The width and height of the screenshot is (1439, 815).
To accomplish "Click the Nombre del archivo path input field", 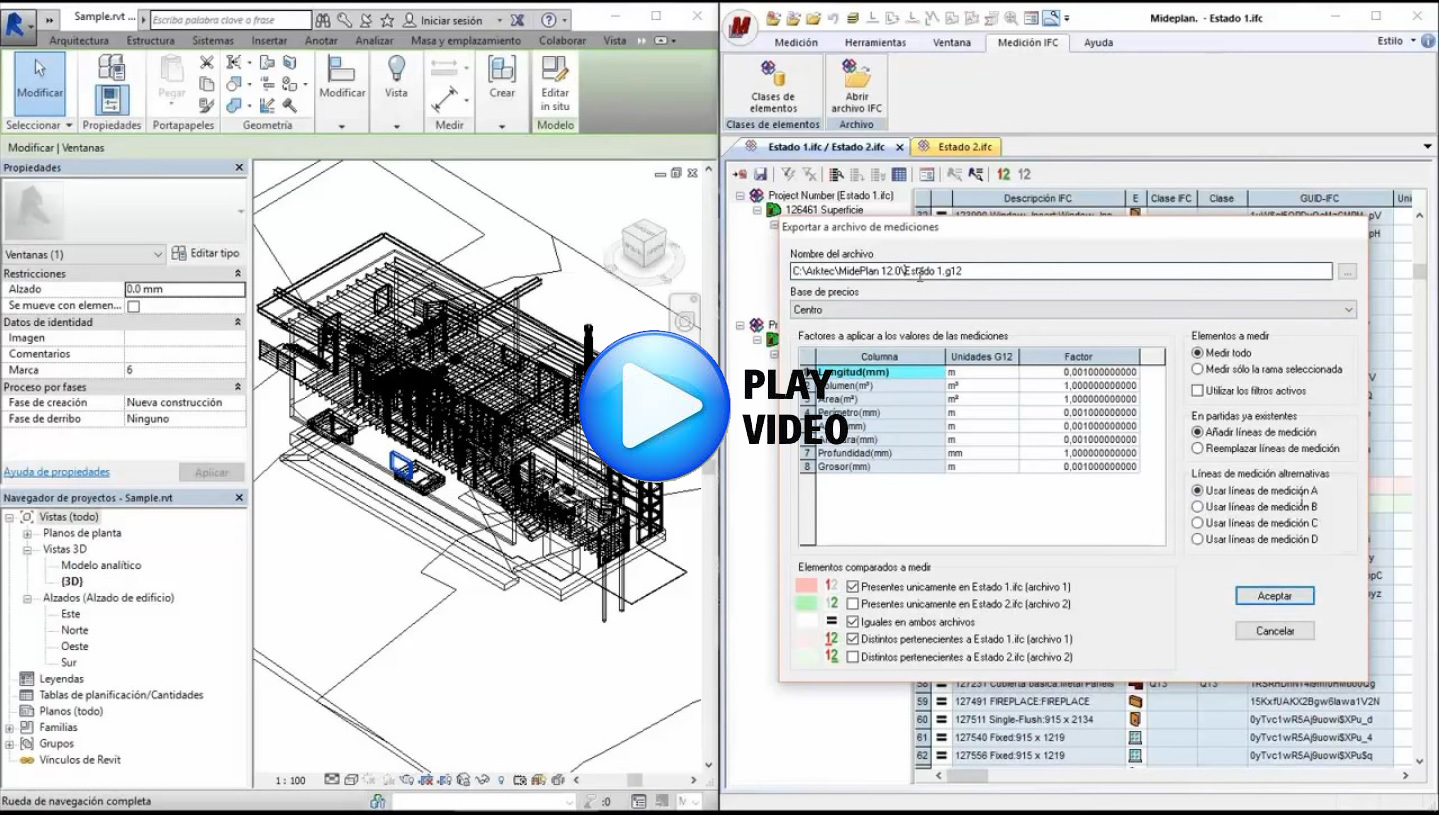I will click(1061, 271).
